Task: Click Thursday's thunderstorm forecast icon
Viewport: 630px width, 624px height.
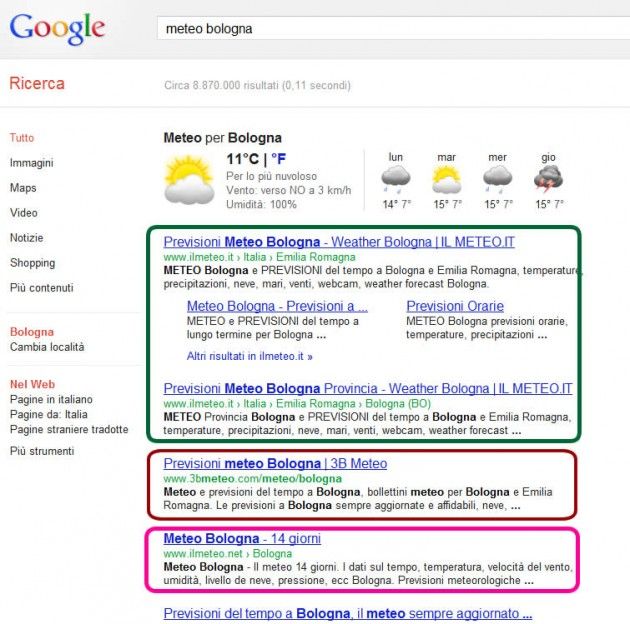Action: (x=548, y=179)
